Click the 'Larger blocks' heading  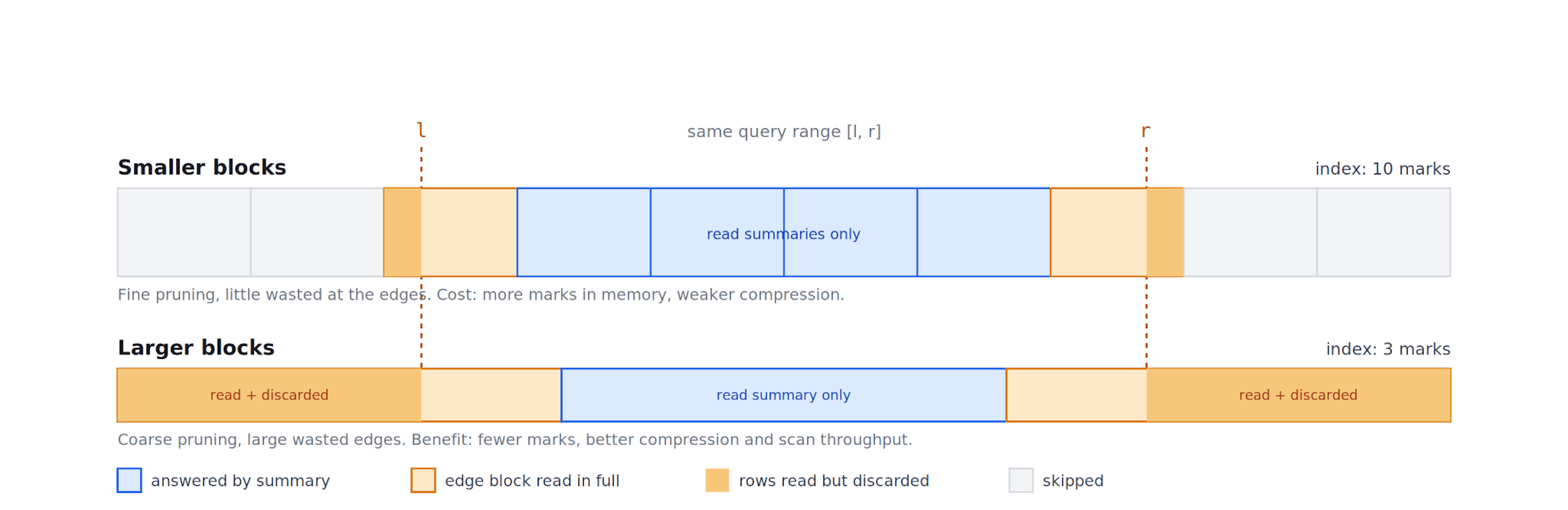(x=196, y=347)
